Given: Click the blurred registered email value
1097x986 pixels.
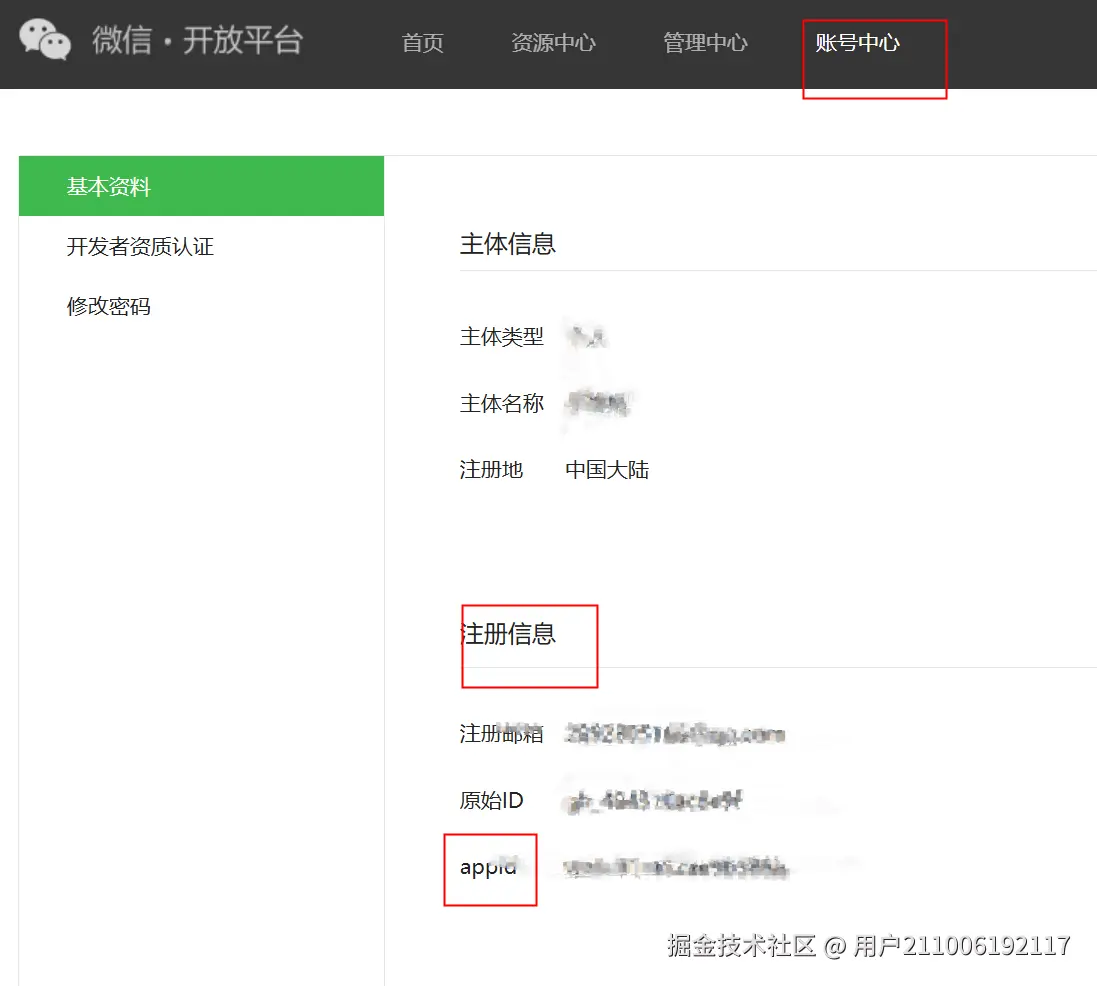Looking at the screenshot, I should 675,734.
